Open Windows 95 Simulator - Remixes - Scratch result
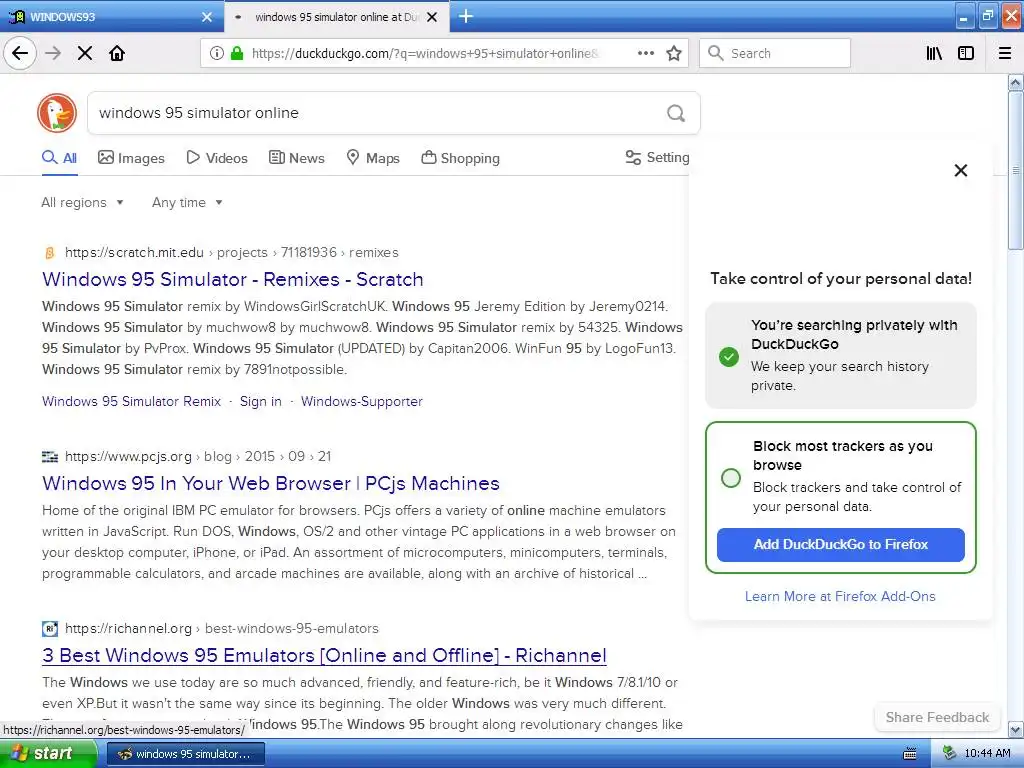 tap(232, 280)
